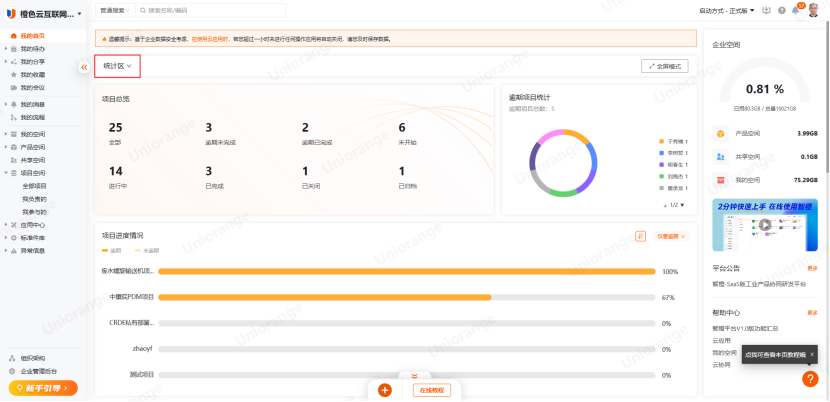Image resolution: width=830 pixels, height=402 pixels.
Task: Go to previous legend page arrow beside 1/2
Action: (x=666, y=205)
